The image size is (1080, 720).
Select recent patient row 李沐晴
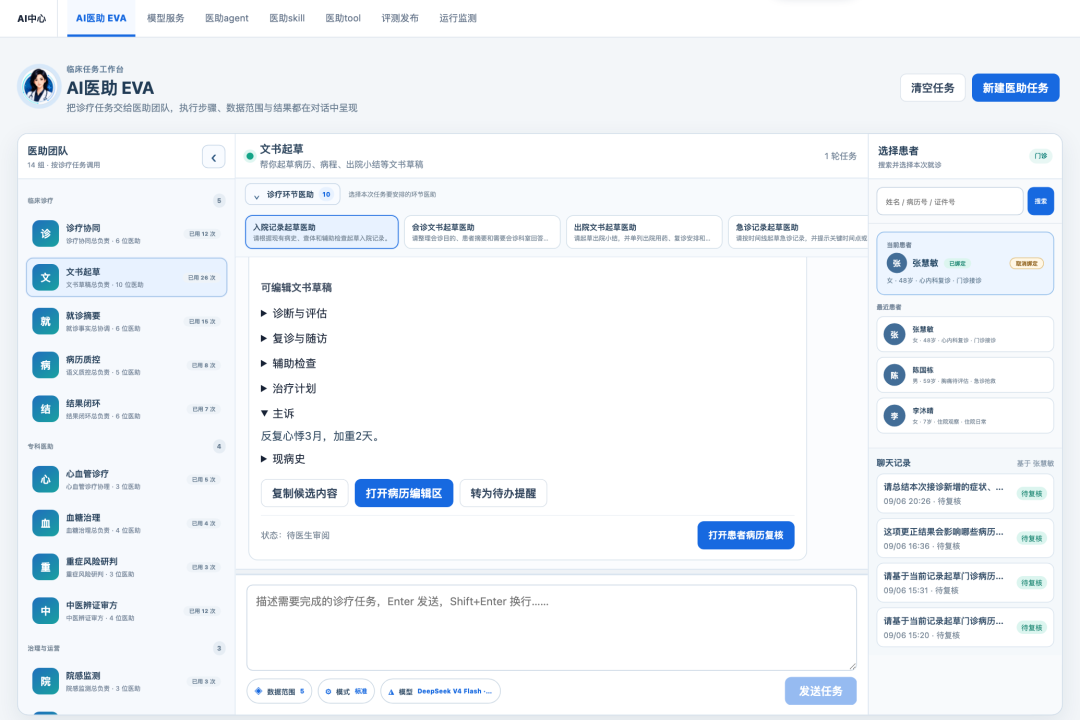[965, 416]
